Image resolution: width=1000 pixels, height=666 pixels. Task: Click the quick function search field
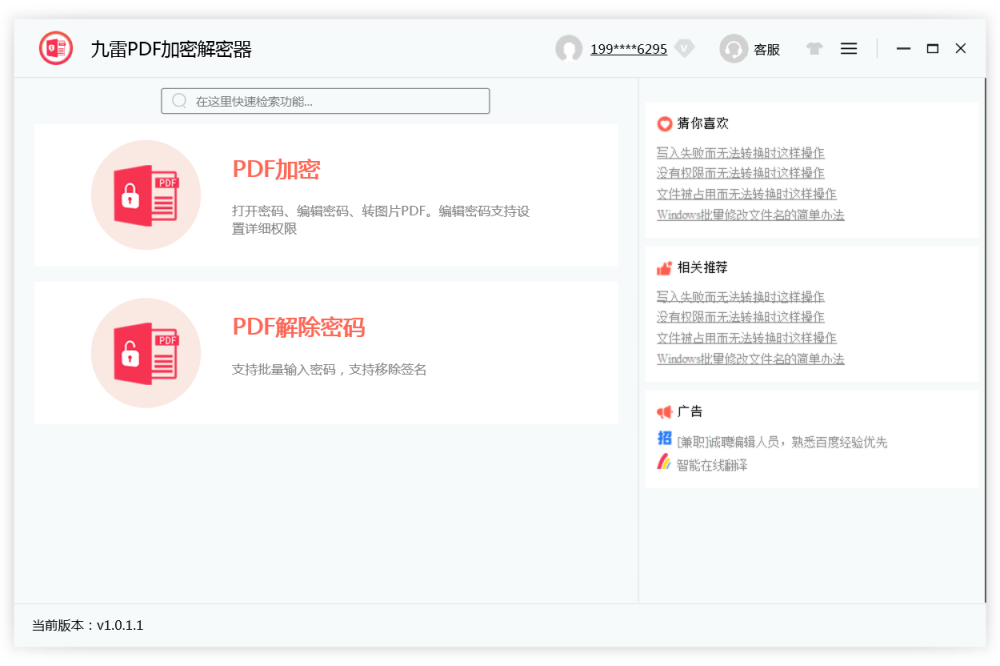click(326, 101)
